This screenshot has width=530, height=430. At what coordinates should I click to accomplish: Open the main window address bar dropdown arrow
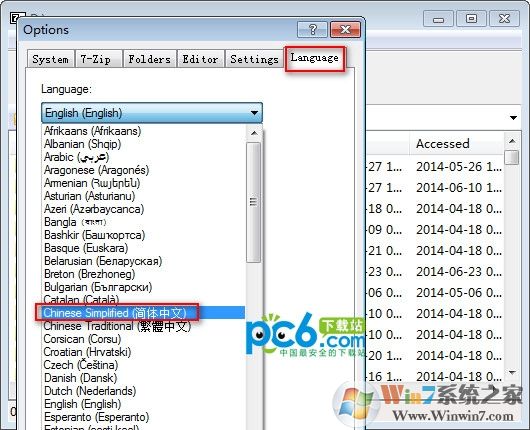(x=513, y=118)
